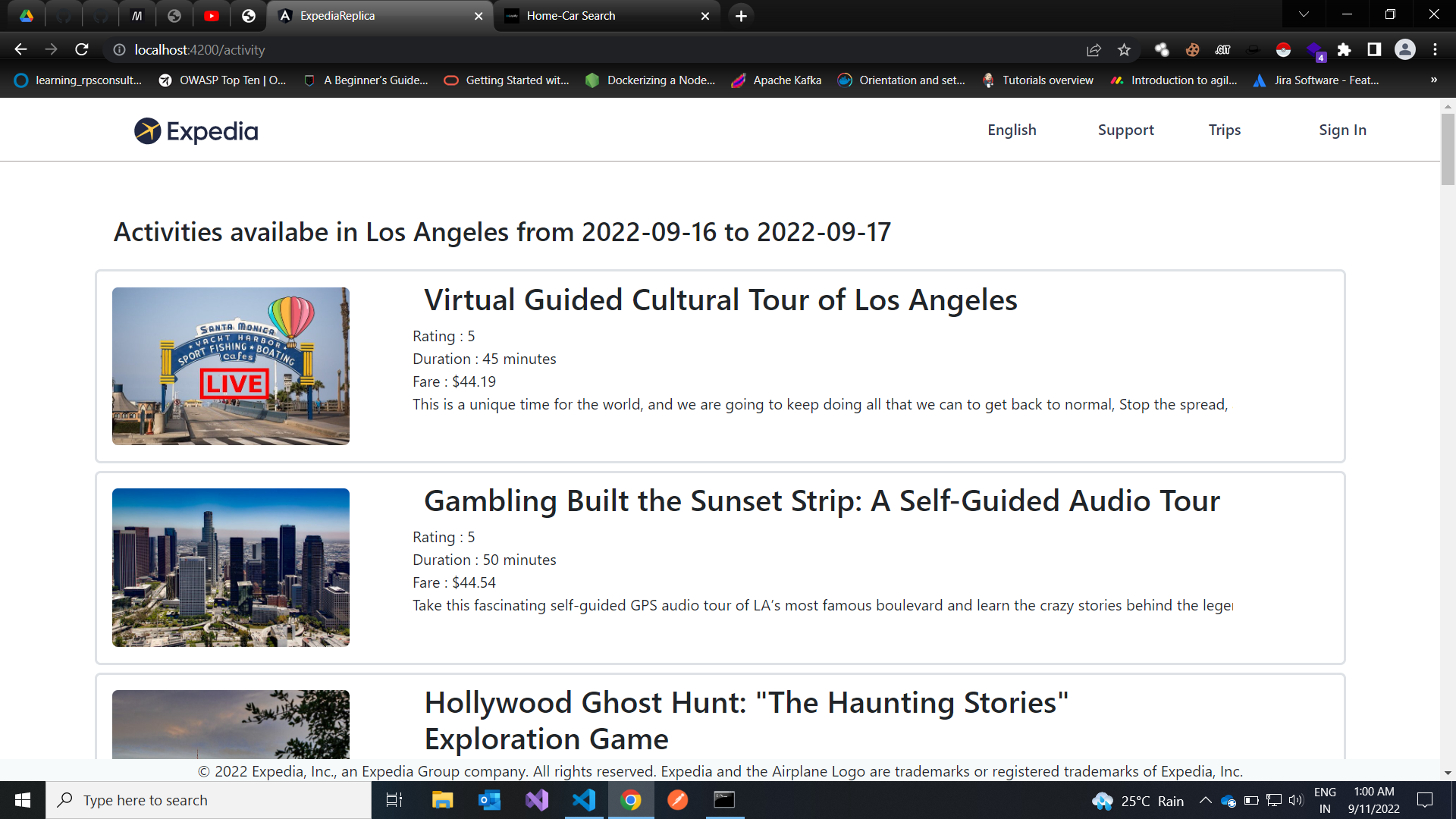
Task: Open the Support link in header
Action: [1125, 130]
